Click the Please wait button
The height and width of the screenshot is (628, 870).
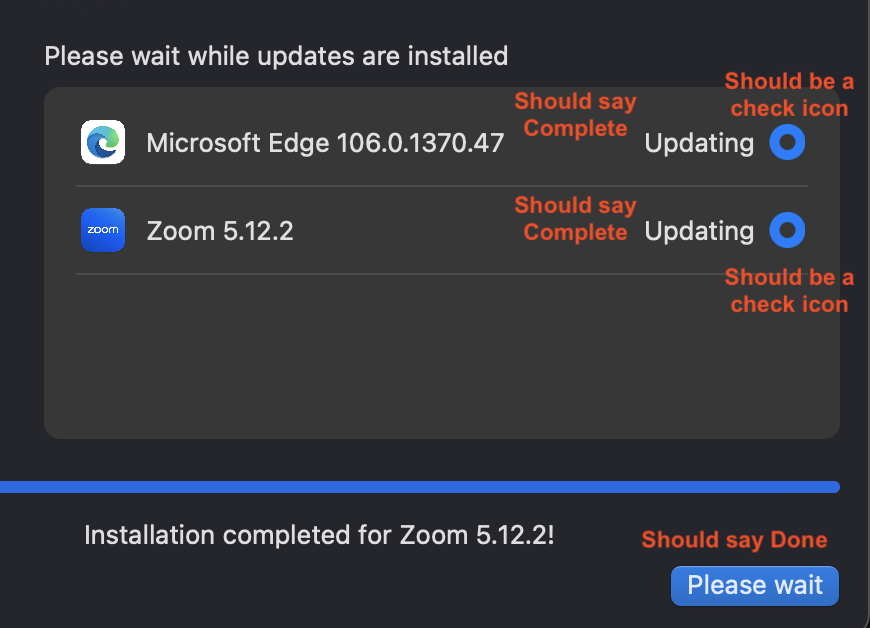(x=754, y=586)
